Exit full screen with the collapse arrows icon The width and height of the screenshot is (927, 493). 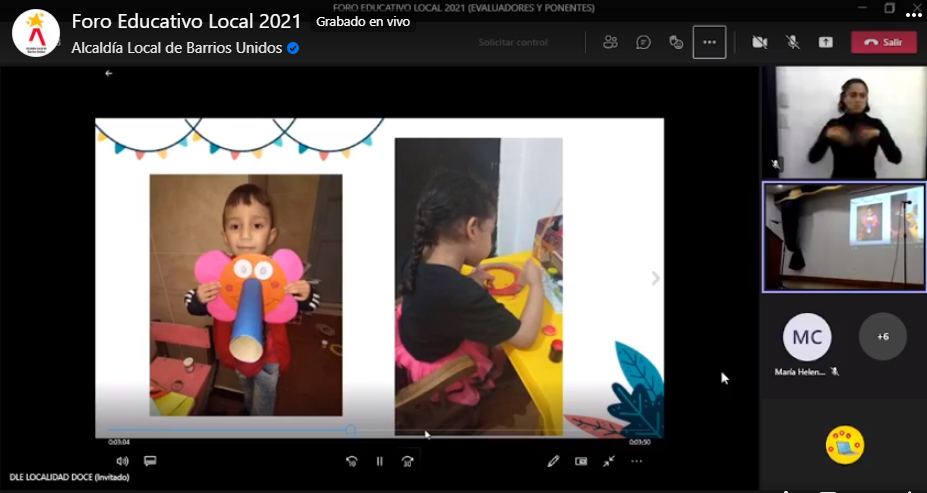(x=608, y=461)
